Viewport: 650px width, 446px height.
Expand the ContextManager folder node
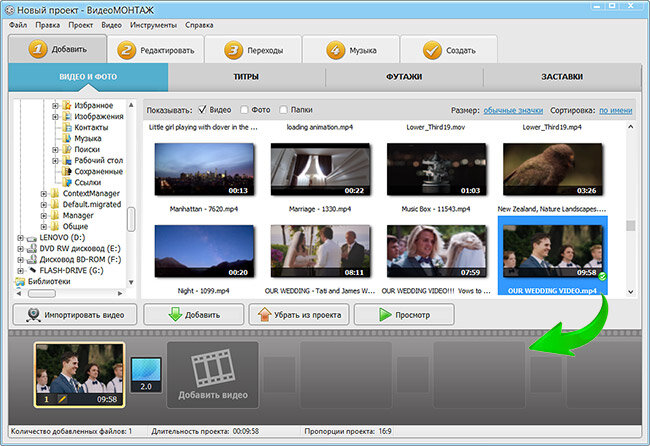44,194
